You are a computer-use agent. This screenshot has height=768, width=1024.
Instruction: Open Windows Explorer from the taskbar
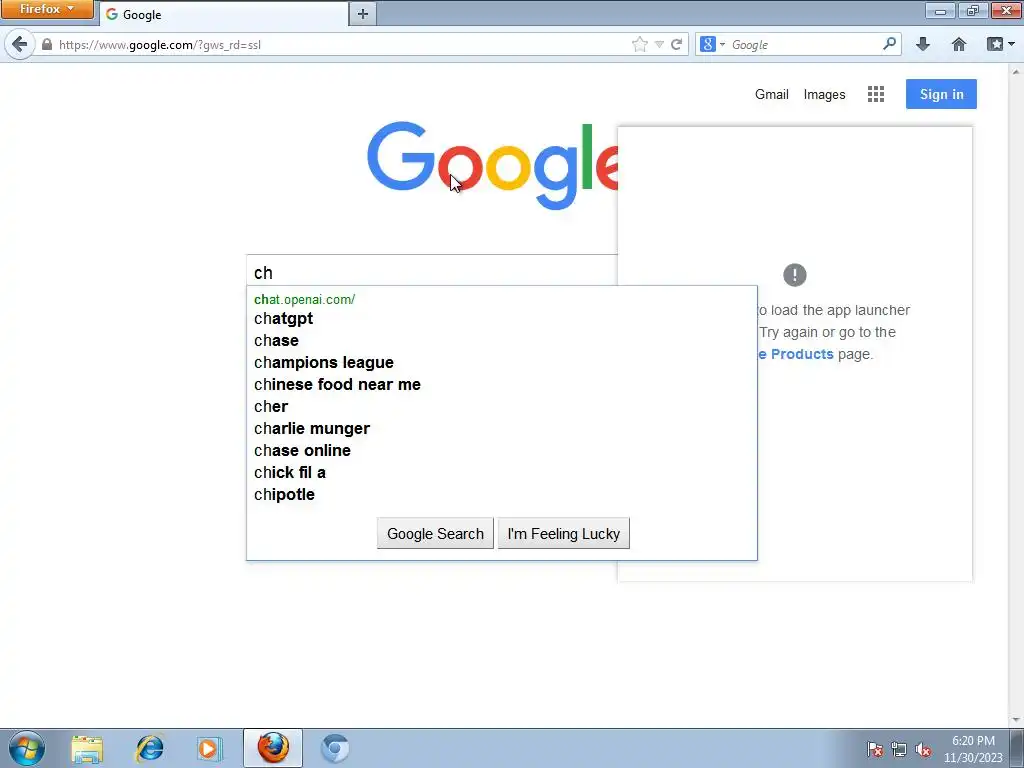tap(87, 748)
